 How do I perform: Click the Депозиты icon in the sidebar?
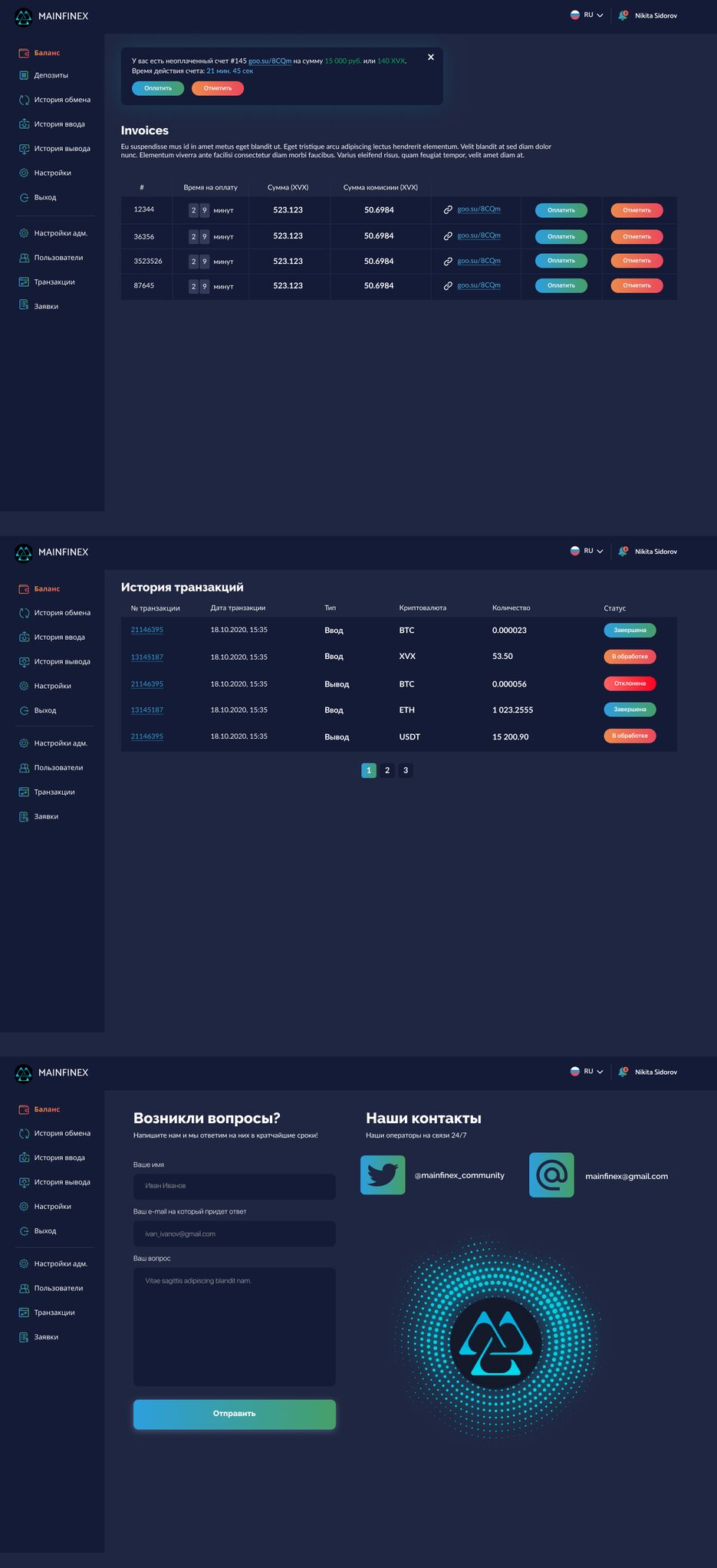(x=24, y=75)
